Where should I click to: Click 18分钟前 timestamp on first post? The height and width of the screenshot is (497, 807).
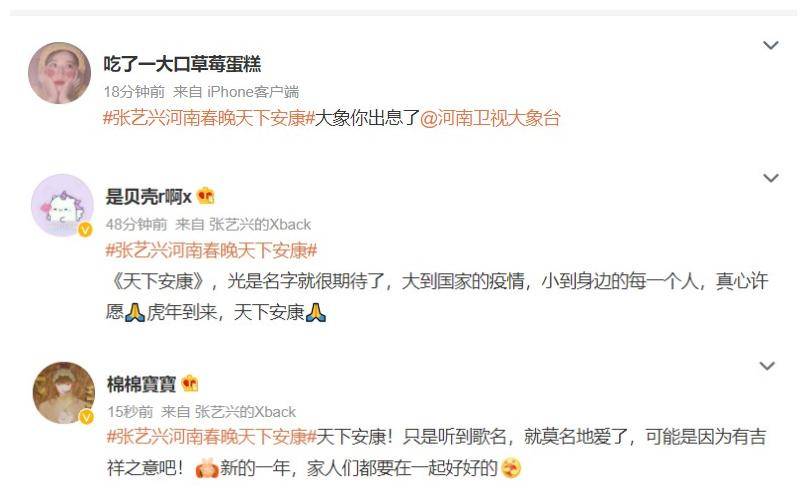134,92
